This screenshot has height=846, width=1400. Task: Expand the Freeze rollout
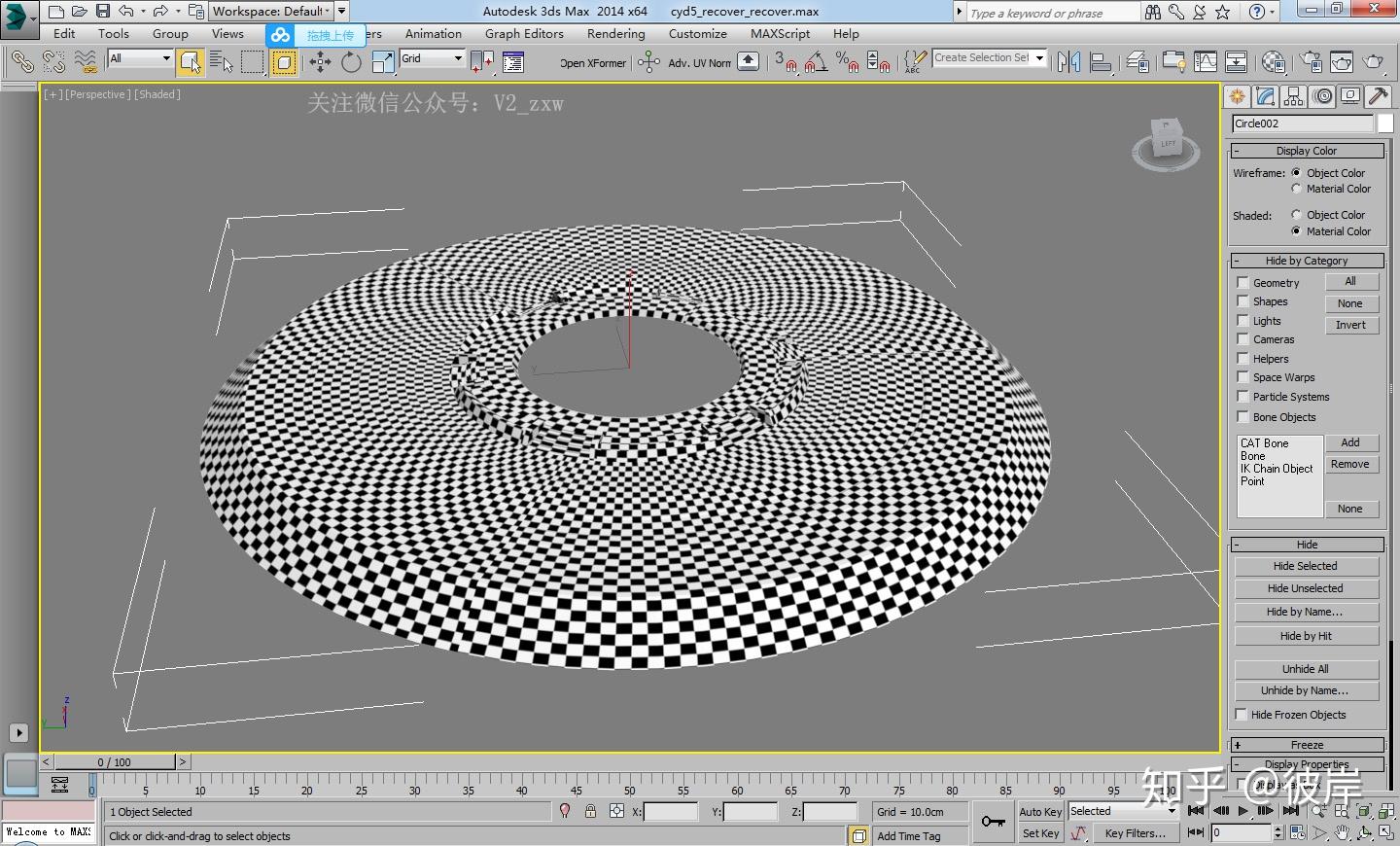pos(1307,745)
